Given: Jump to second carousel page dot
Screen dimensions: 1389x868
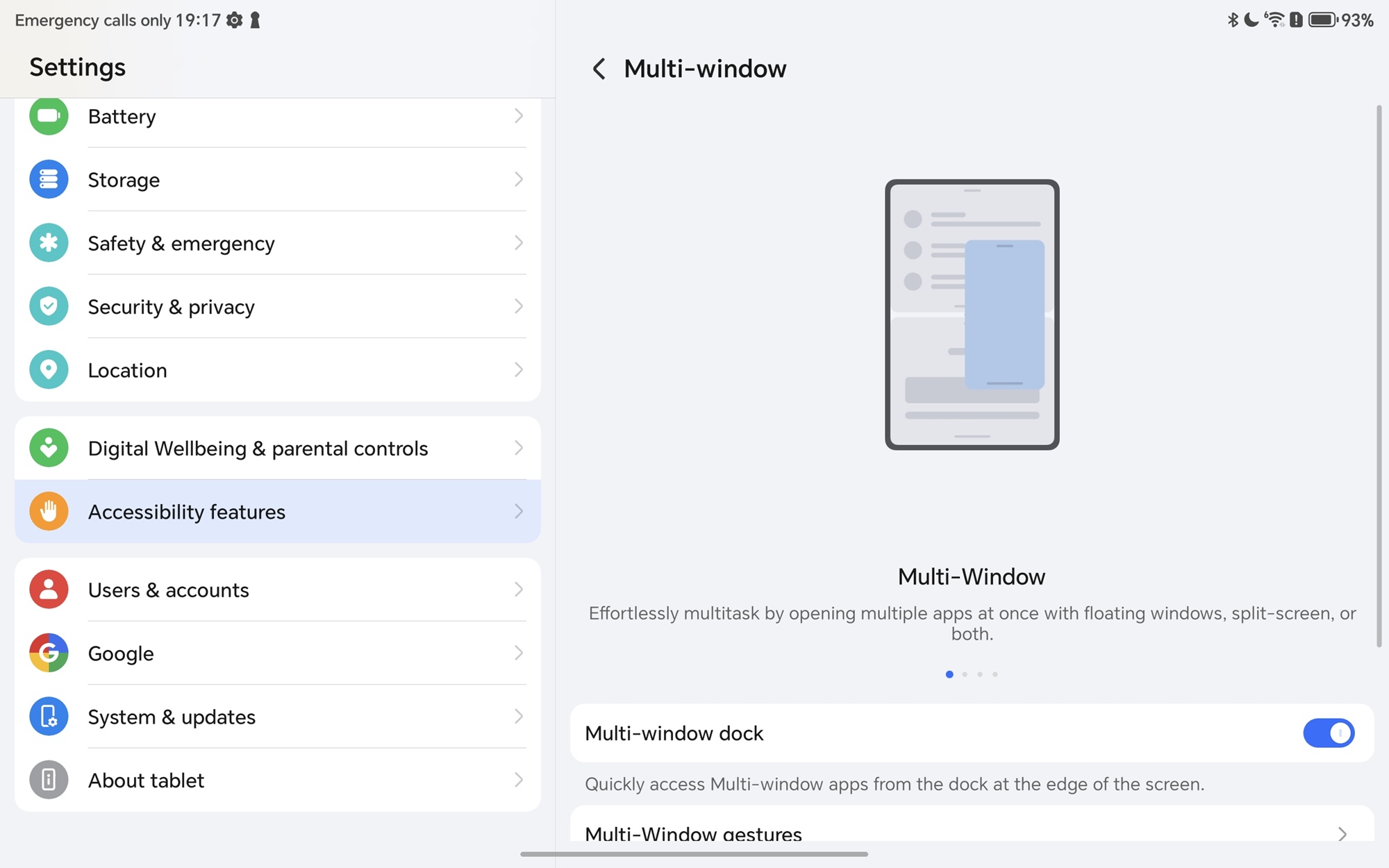Looking at the screenshot, I should coord(965,674).
